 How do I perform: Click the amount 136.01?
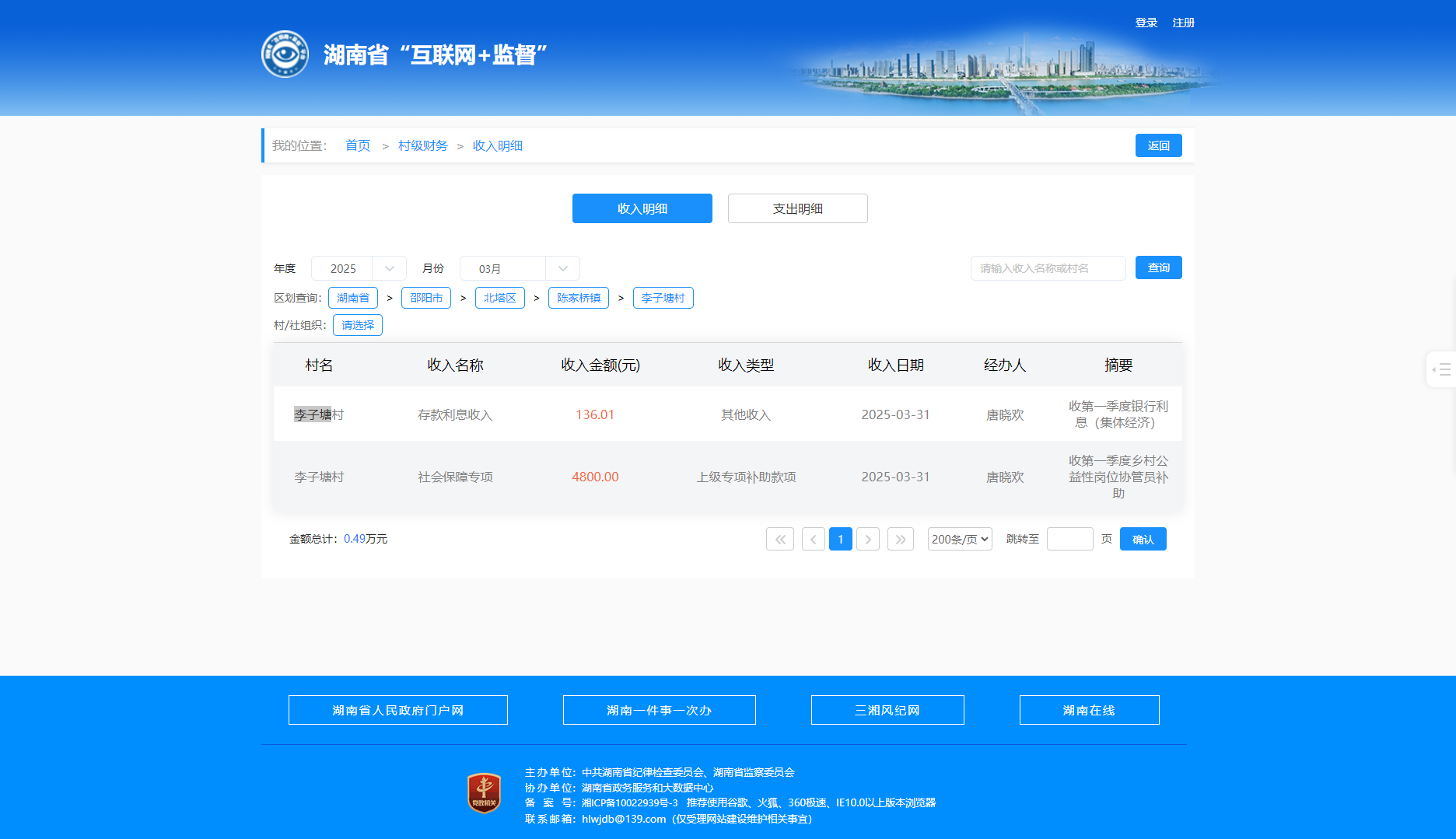(595, 414)
